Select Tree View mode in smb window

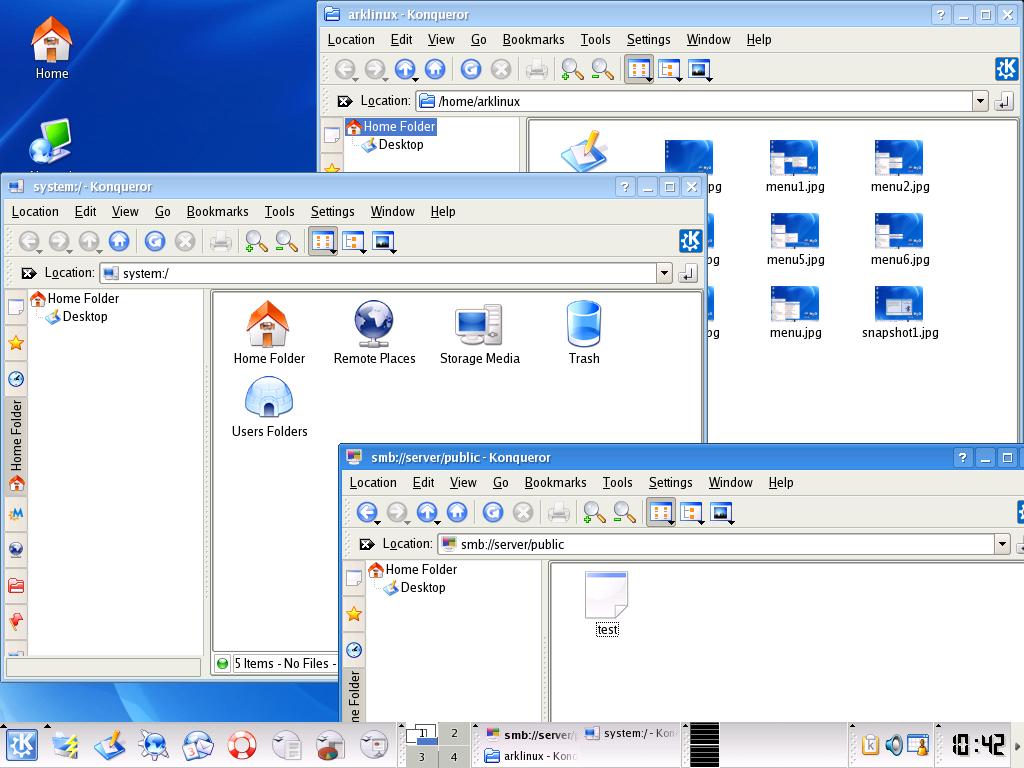click(x=691, y=513)
